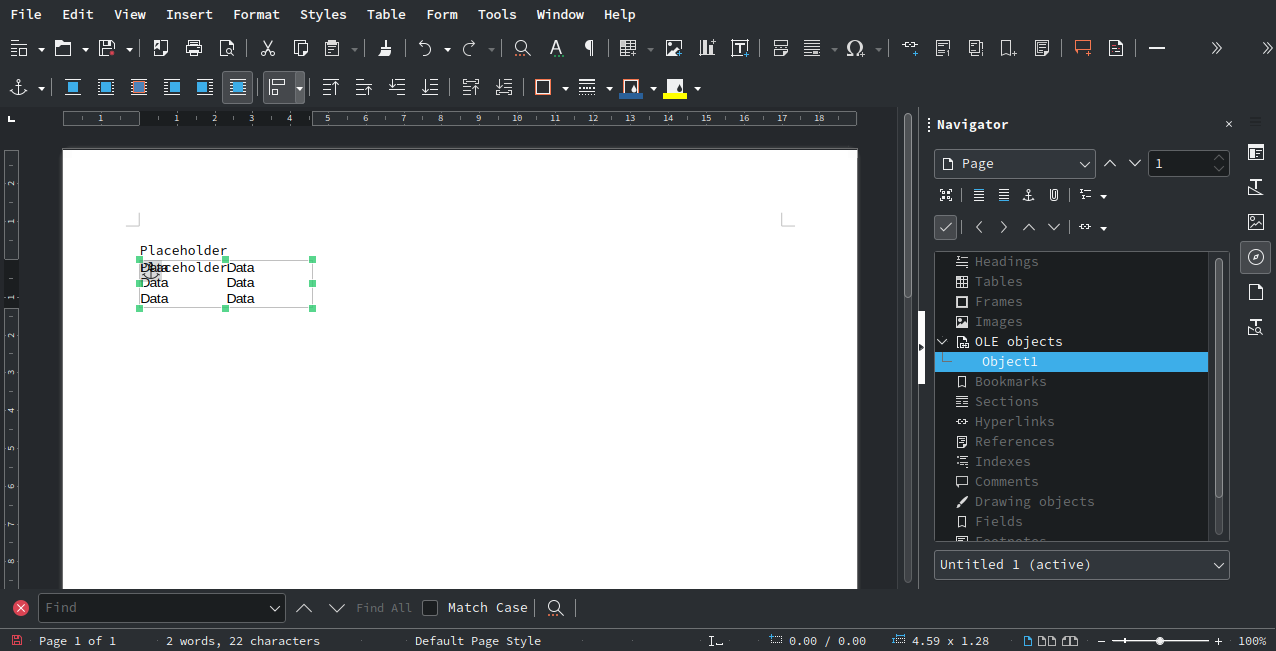Insert a hyperlink from the toolbar
1276x651 pixels.
pos(910,48)
